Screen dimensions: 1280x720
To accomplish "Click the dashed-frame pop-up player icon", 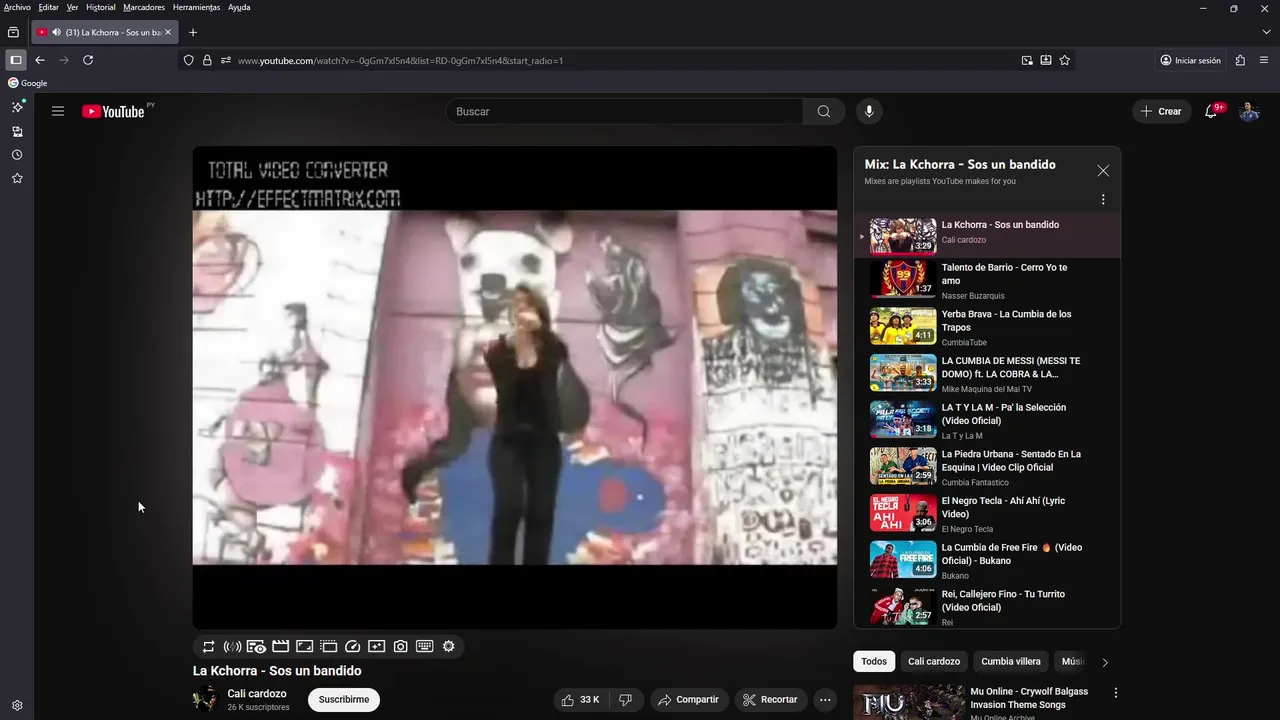I will coord(328,646).
